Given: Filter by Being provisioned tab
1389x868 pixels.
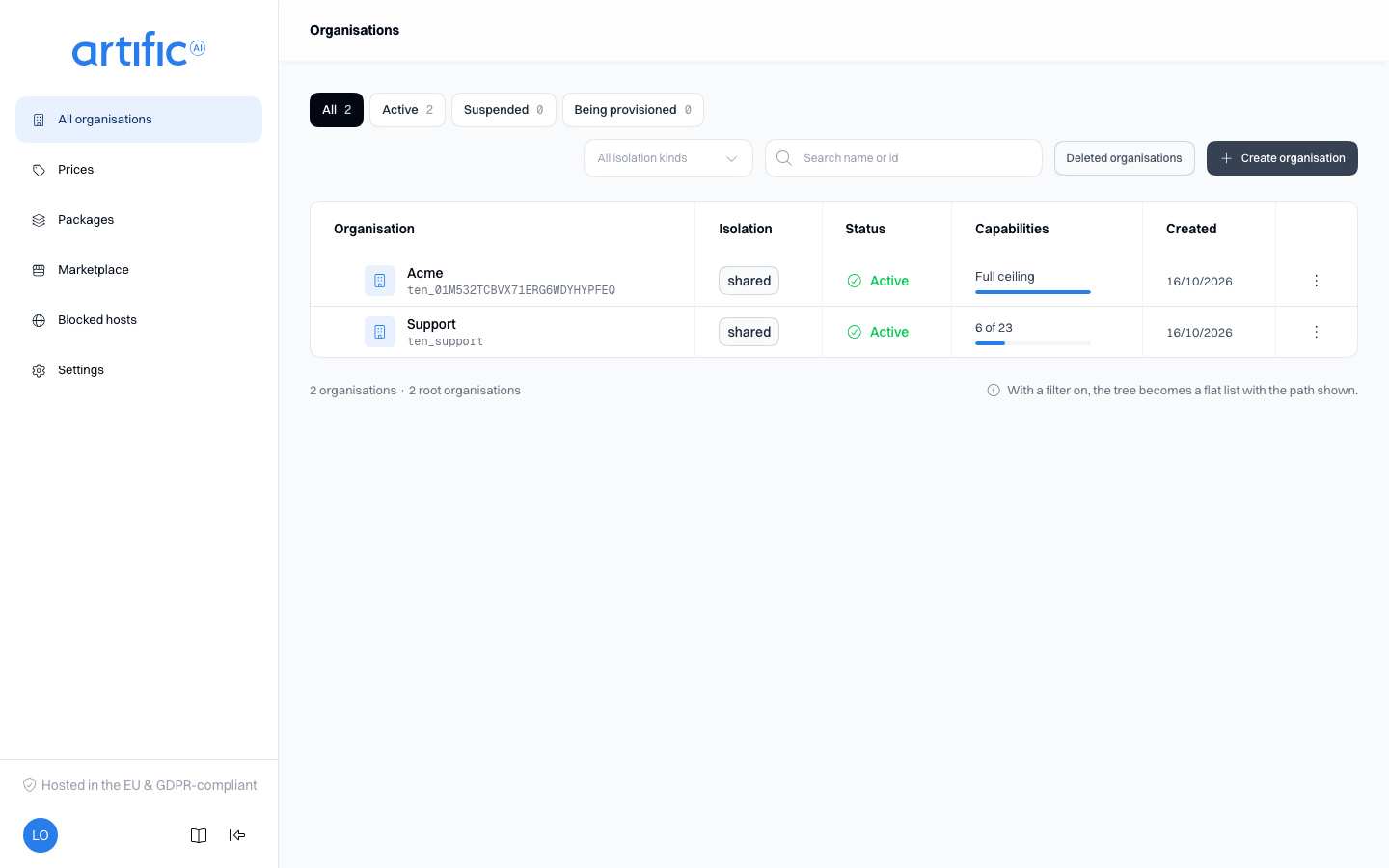Looking at the screenshot, I should click(x=633, y=110).
